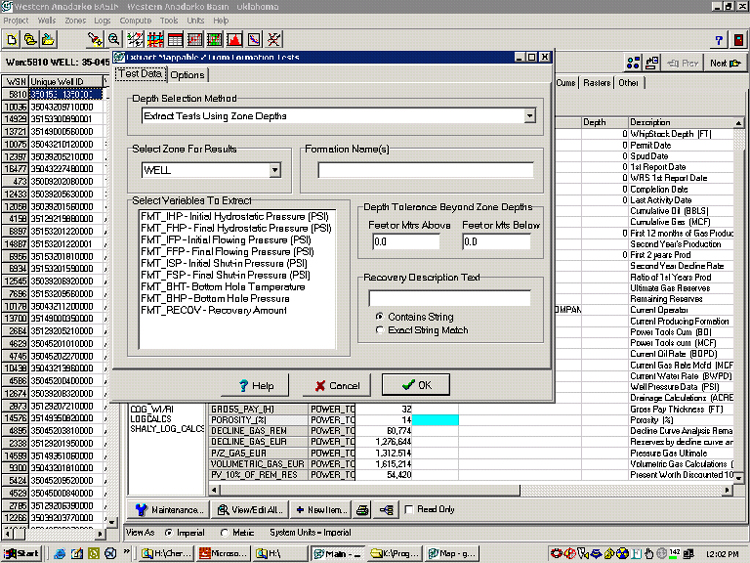Enable the Read Only checkbox
The image size is (750, 563).
click(408, 510)
